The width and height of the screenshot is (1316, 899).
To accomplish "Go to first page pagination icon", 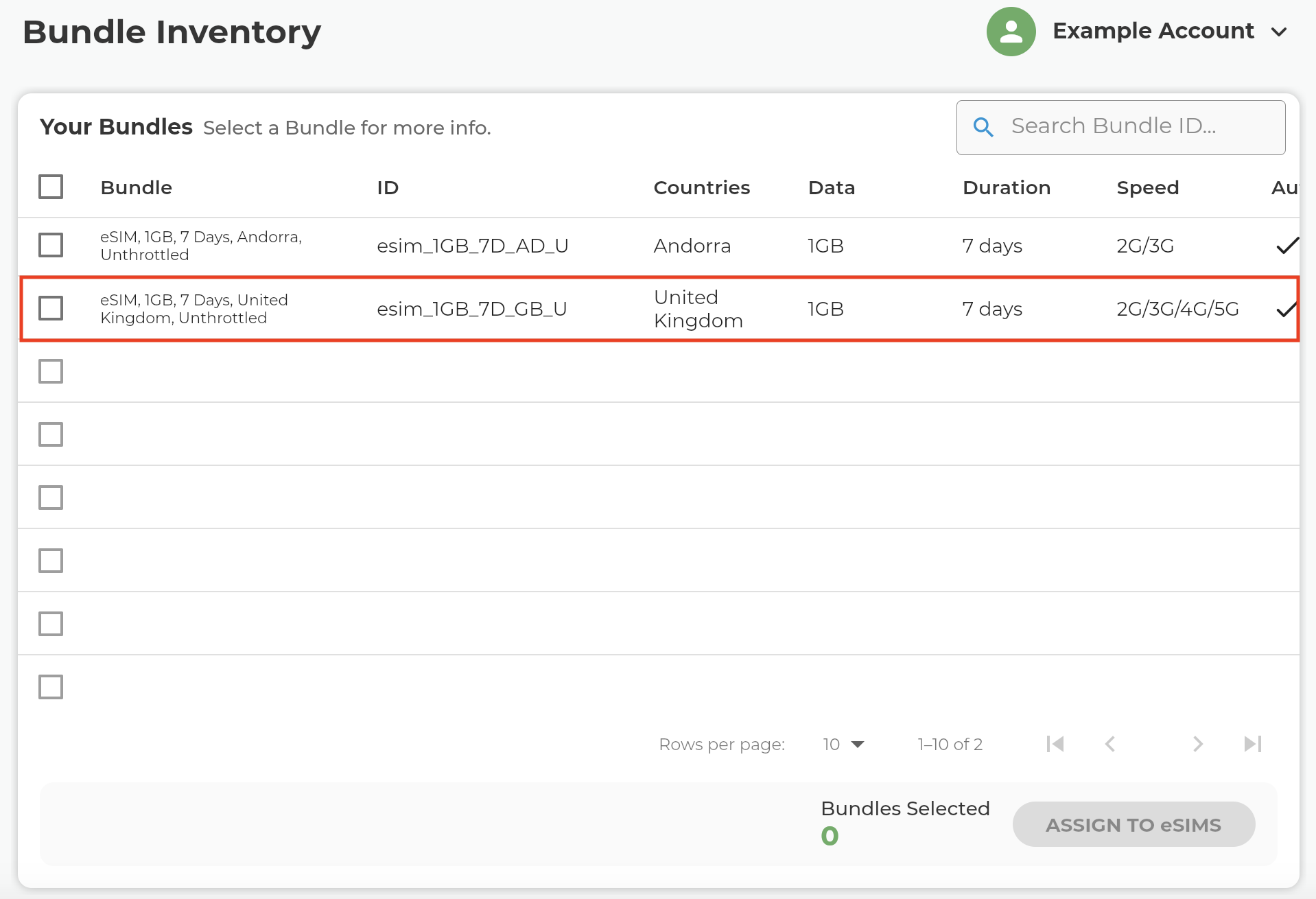I will 1055,744.
